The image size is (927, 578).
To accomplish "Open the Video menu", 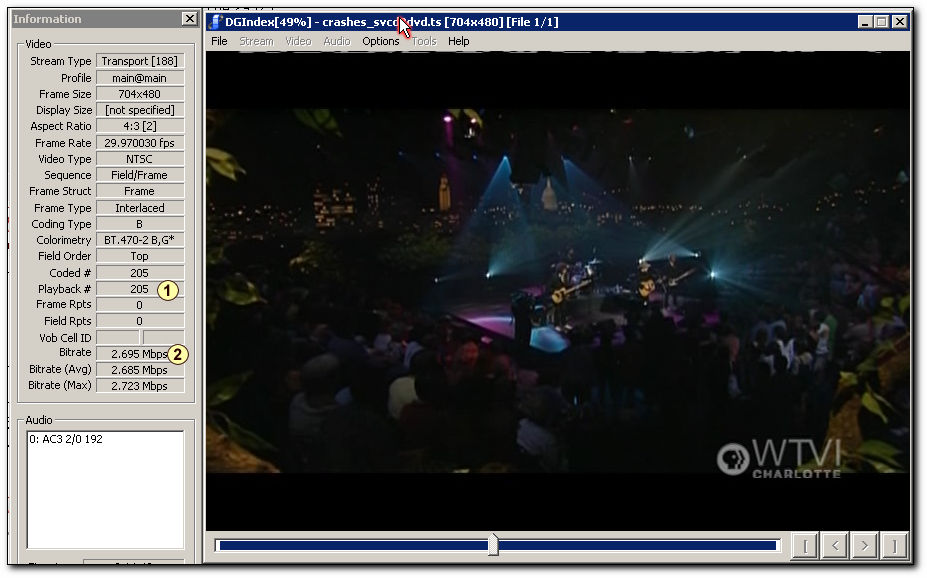I will pos(298,41).
